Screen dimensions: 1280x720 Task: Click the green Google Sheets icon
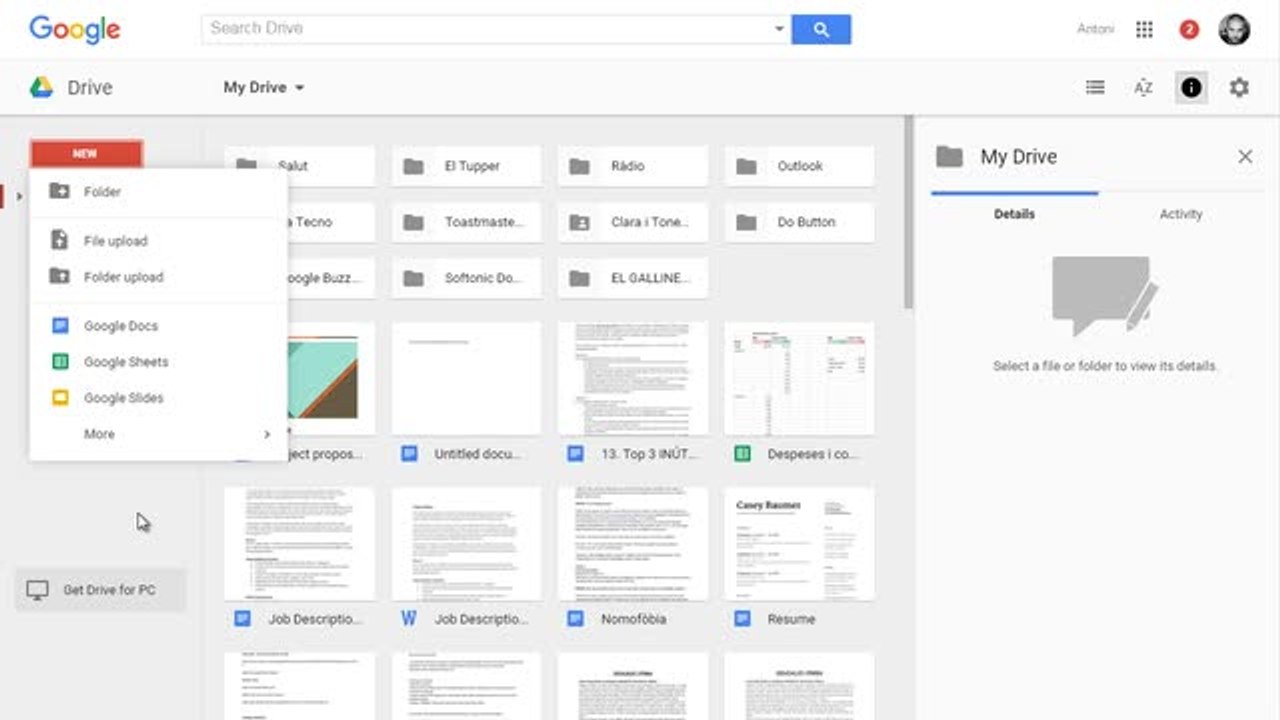click(x=60, y=361)
